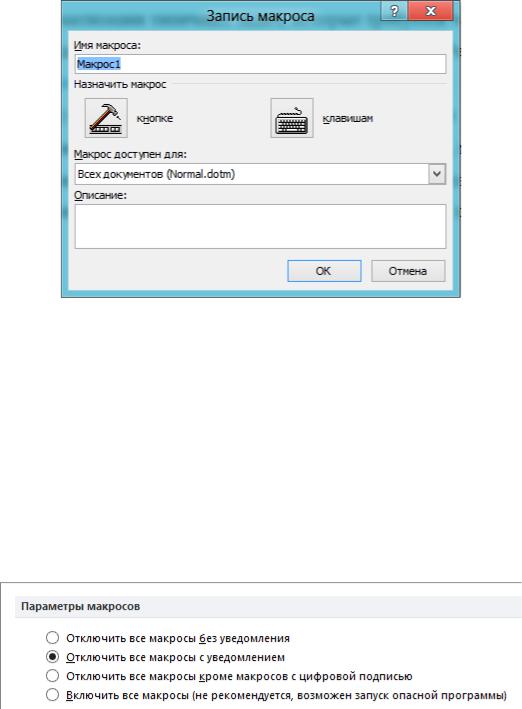Select Отключить все макросы без уведомления
The height and width of the screenshot is (709, 522).
coord(53,638)
